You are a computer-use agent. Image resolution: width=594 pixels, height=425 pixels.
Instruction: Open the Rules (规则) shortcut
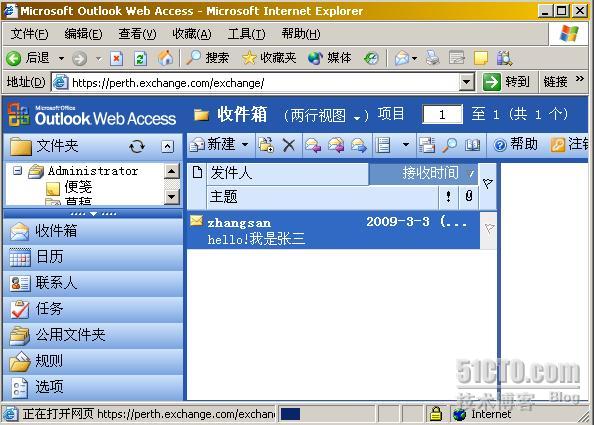[x=93, y=361]
